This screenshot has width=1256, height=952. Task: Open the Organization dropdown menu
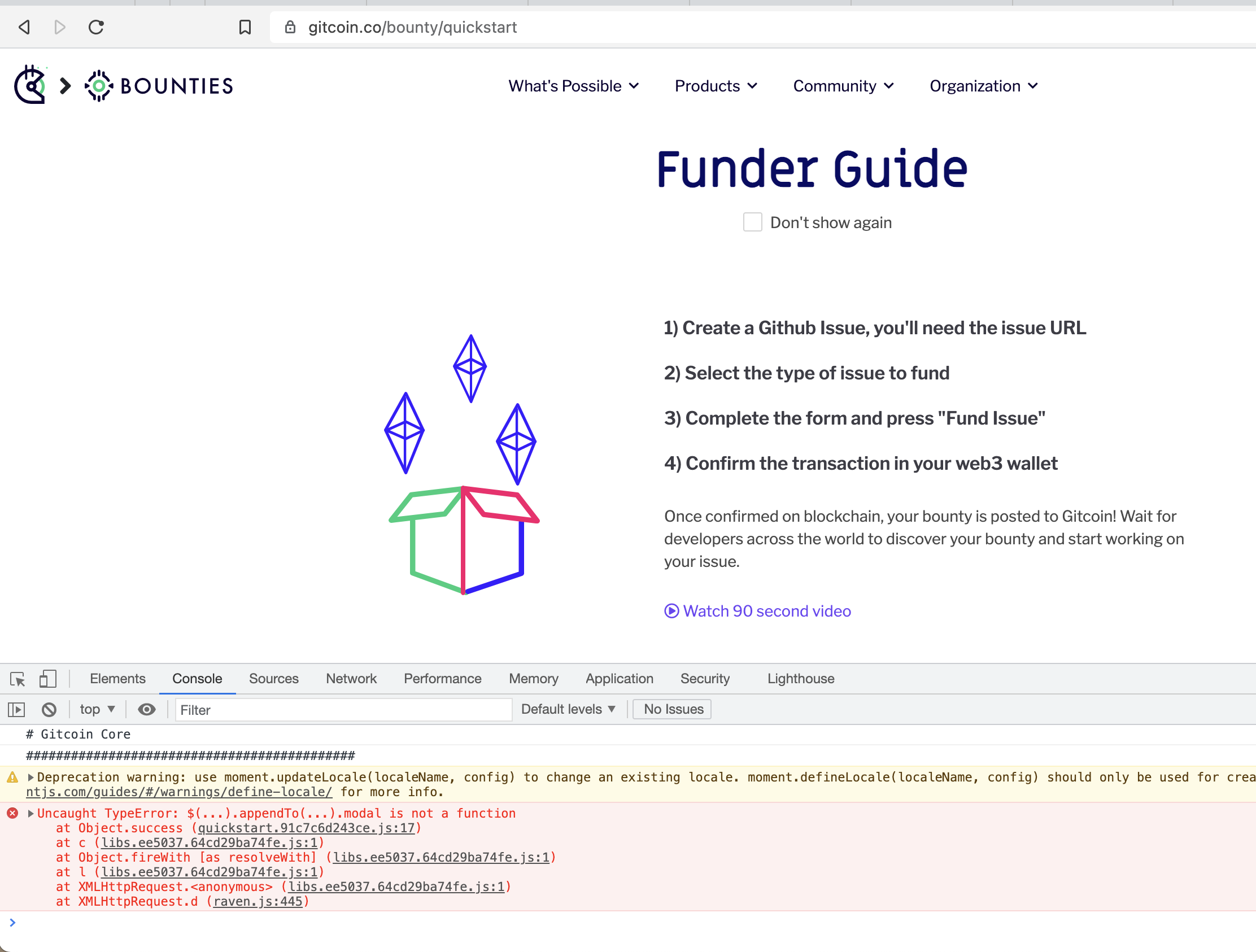pyautogui.click(x=983, y=86)
